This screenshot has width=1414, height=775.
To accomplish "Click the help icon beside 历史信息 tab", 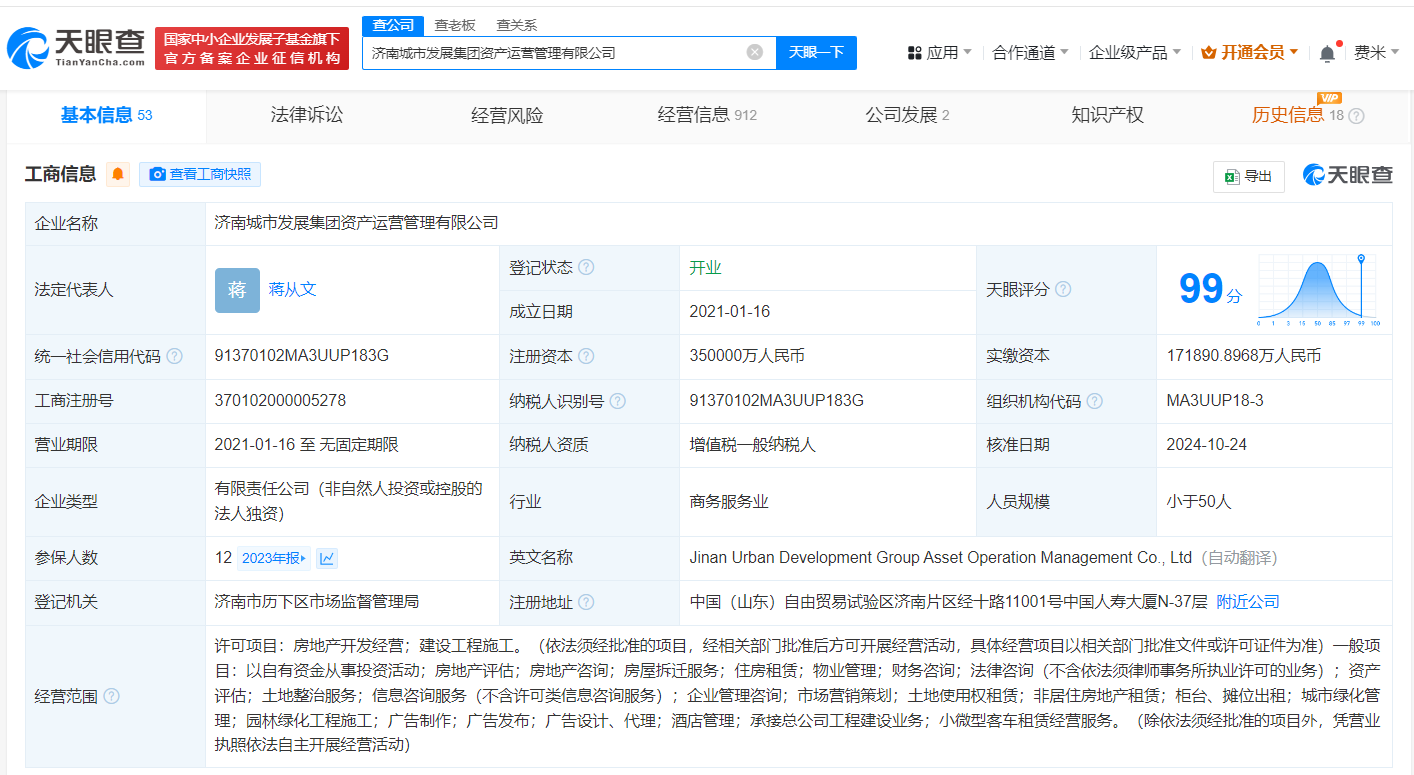I will coord(1356,116).
